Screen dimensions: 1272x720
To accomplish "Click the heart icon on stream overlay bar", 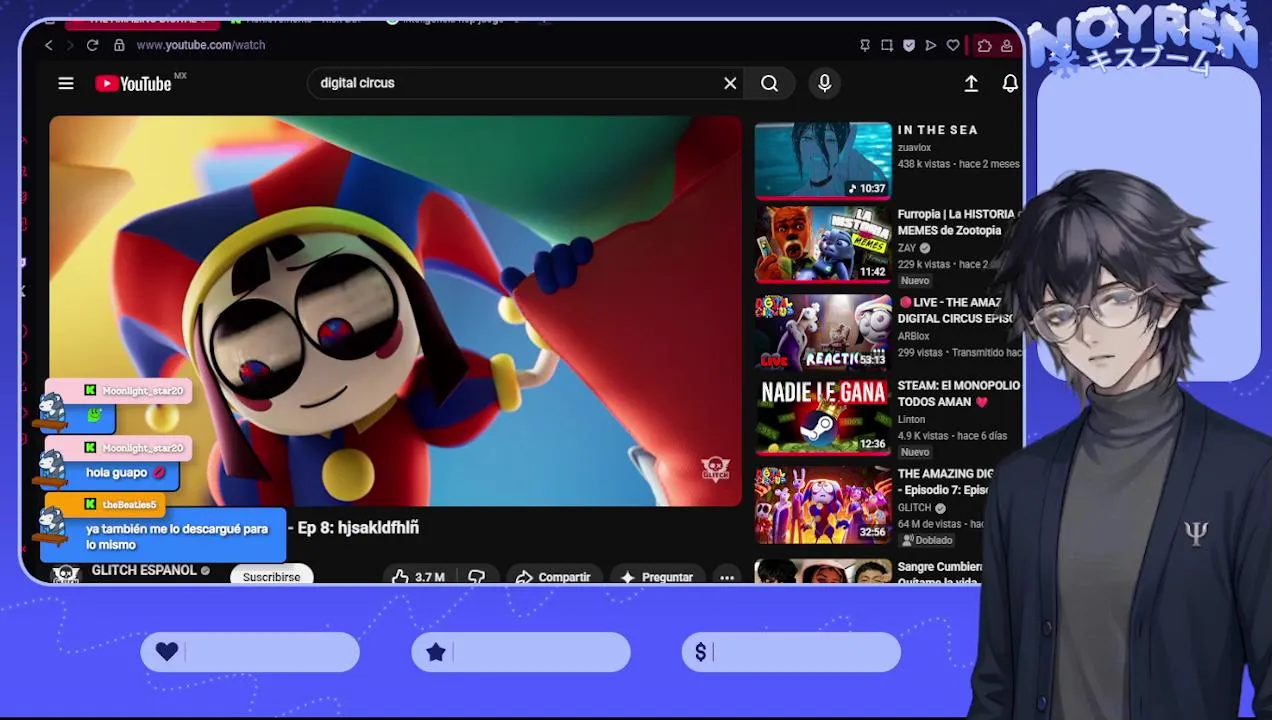I will point(167,652).
